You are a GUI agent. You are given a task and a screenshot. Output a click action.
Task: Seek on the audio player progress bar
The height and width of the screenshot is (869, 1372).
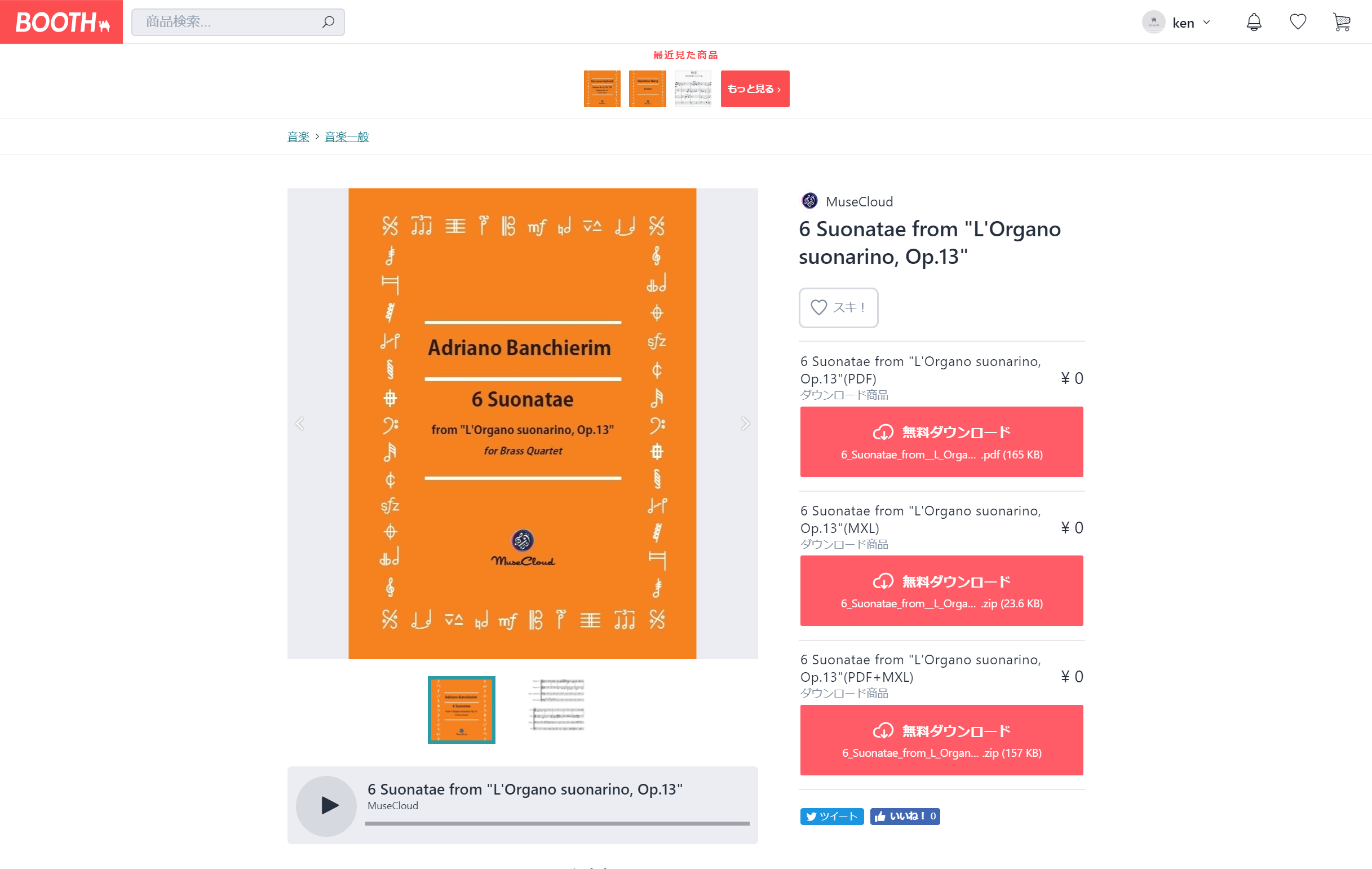click(557, 823)
